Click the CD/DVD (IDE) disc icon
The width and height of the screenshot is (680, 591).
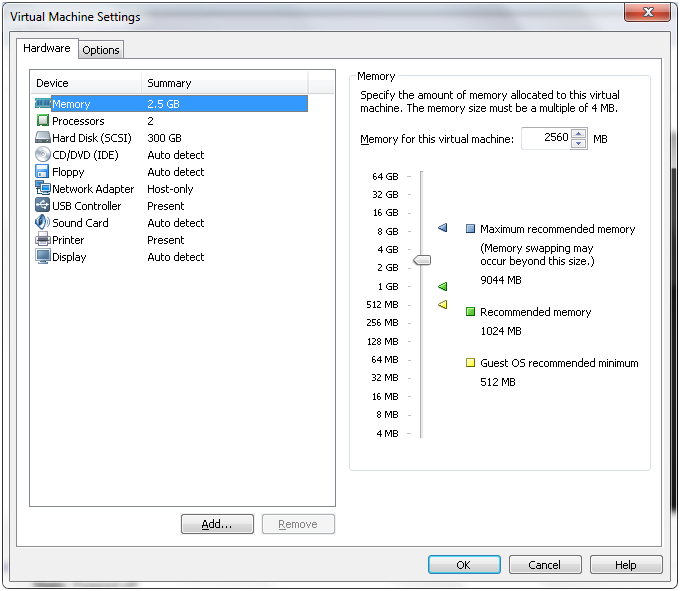point(42,154)
